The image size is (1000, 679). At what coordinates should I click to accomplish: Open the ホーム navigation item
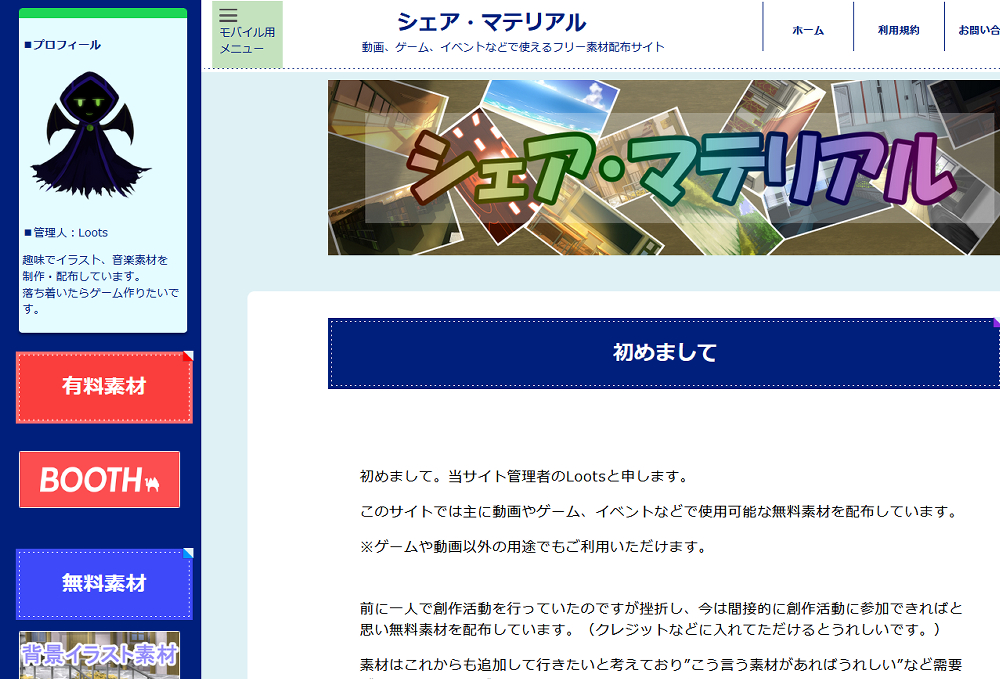(x=807, y=30)
